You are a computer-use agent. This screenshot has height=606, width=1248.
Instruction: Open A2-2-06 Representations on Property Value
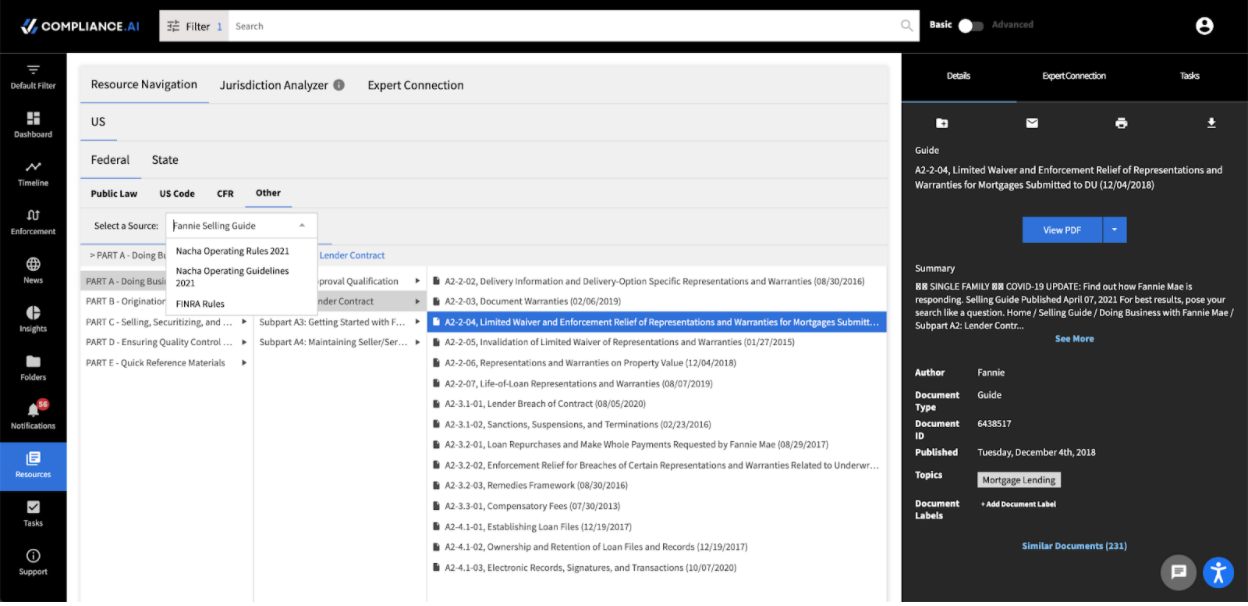656,363
